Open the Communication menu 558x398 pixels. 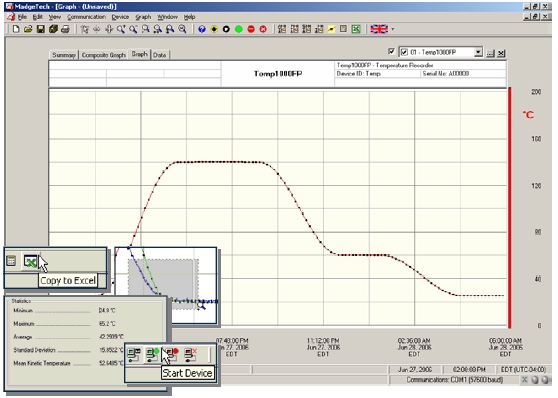86,17
